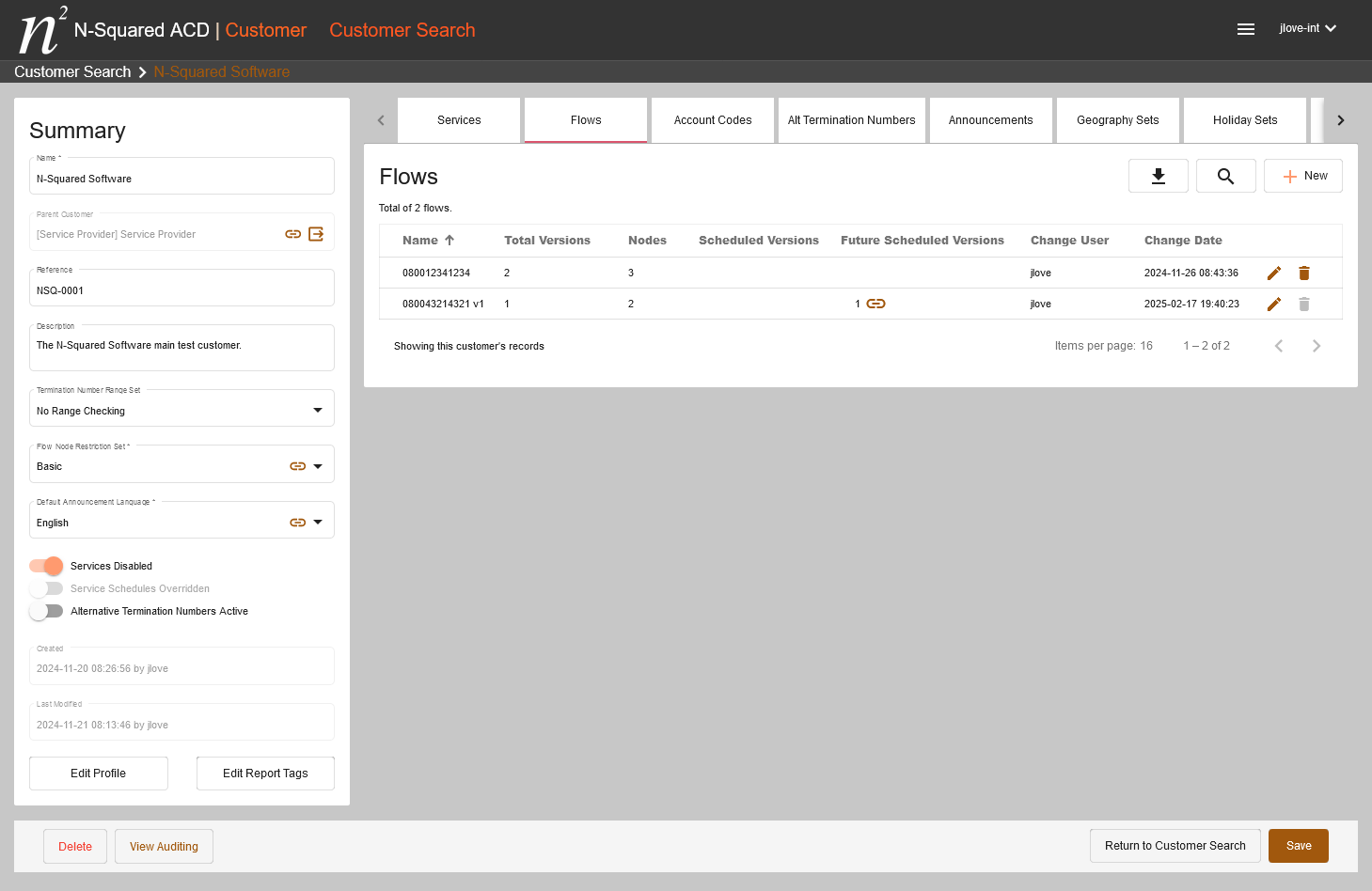Open future scheduled versions link icon
The height and width of the screenshot is (891, 1372).
point(875,304)
